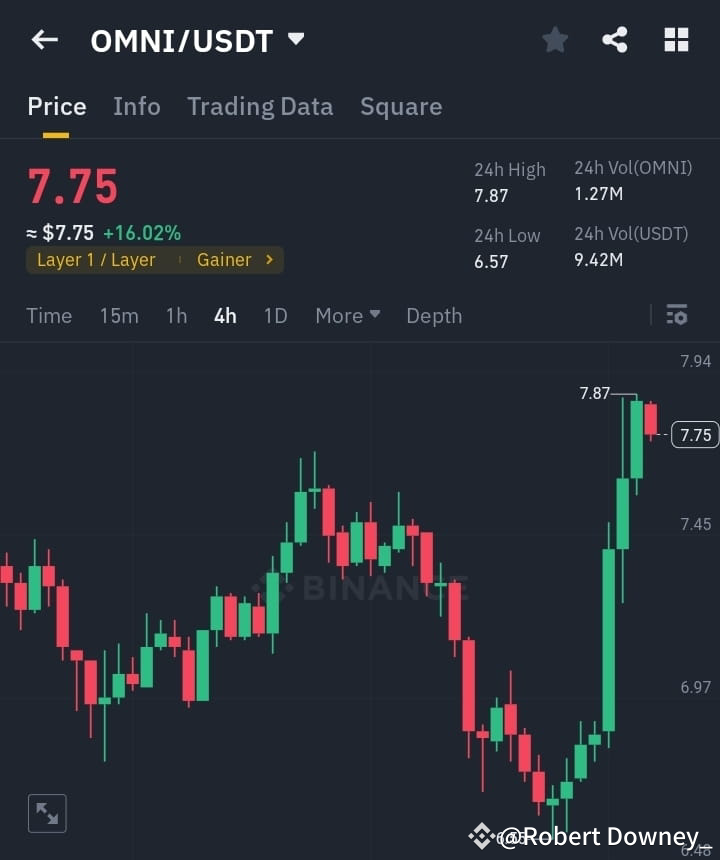Tap the back arrow to exit chart
The image size is (720, 860).
point(43,40)
